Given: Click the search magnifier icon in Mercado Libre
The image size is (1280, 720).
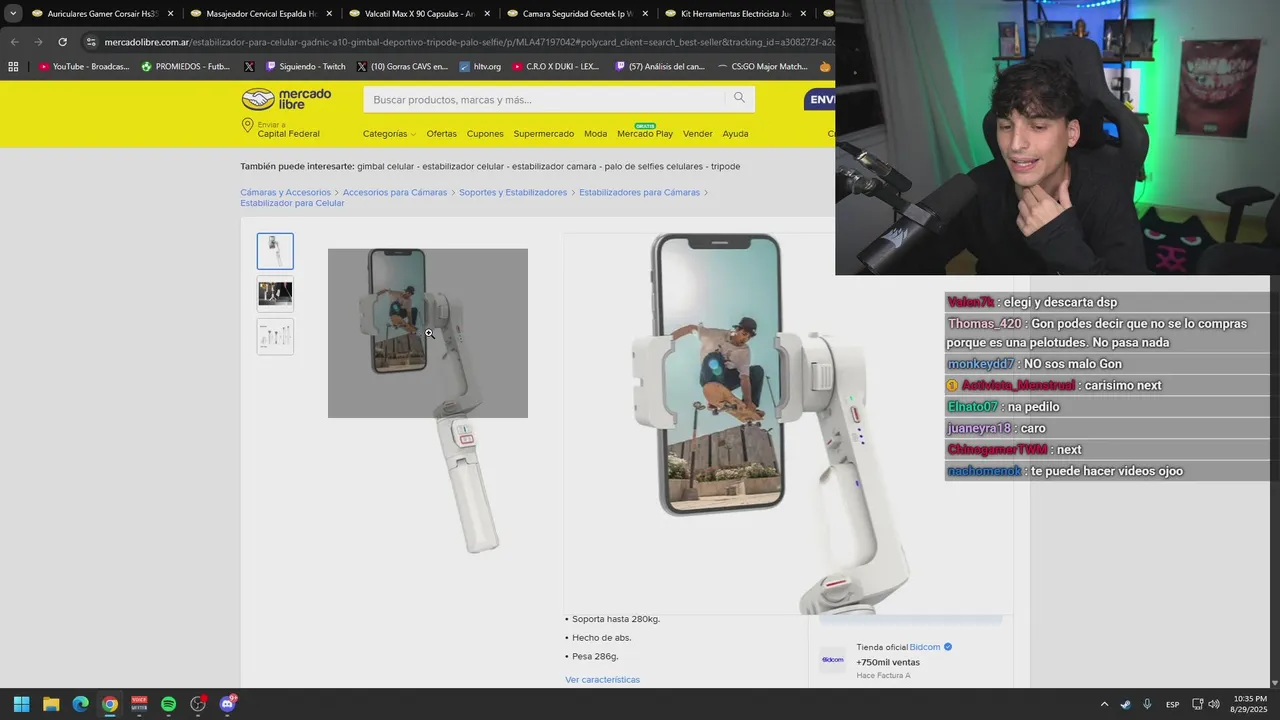Looking at the screenshot, I should point(739,98).
